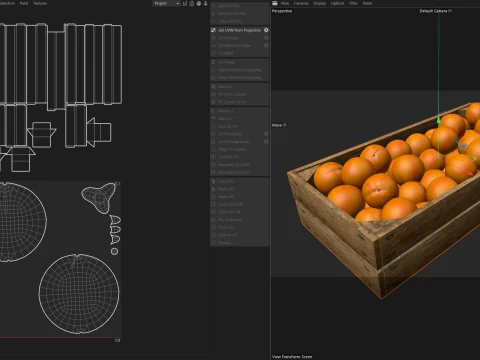480x360 pixels.
Task: Choose Cycle UV CW
Action: (240, 212)
